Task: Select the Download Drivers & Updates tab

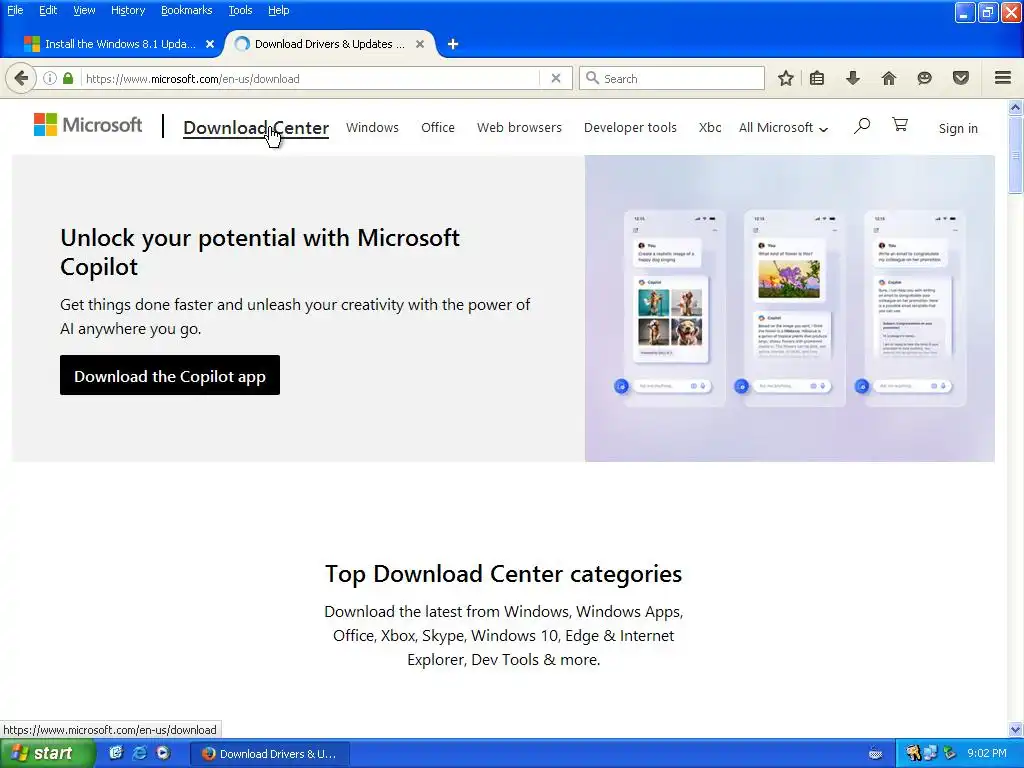Action: (x=330, y=44)
